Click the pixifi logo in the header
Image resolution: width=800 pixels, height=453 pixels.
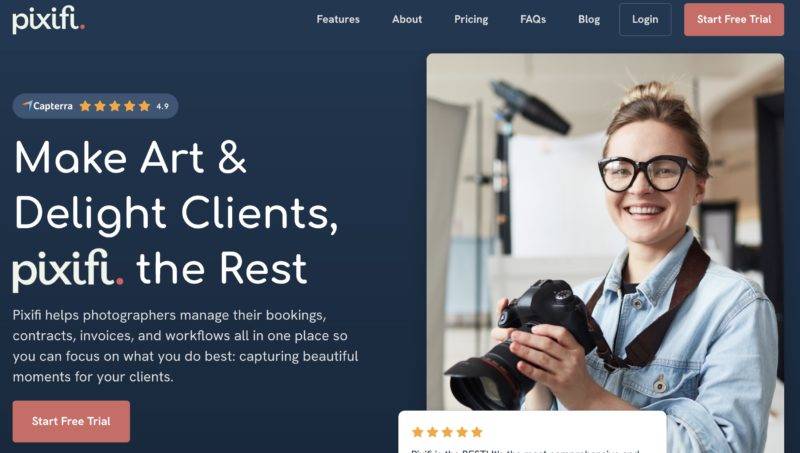click(48, 19)
